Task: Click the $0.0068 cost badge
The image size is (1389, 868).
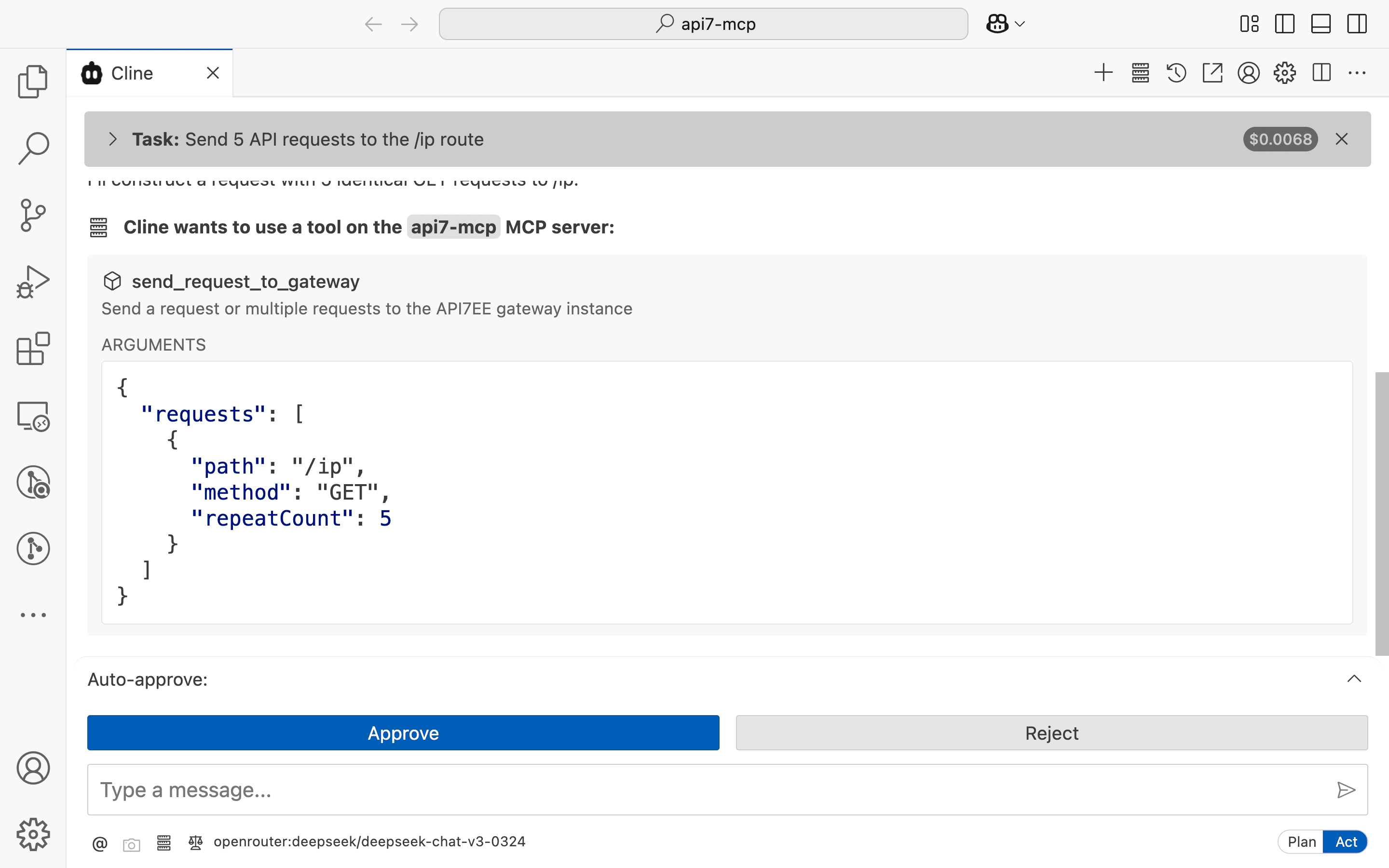Action: pos(1280,139)
